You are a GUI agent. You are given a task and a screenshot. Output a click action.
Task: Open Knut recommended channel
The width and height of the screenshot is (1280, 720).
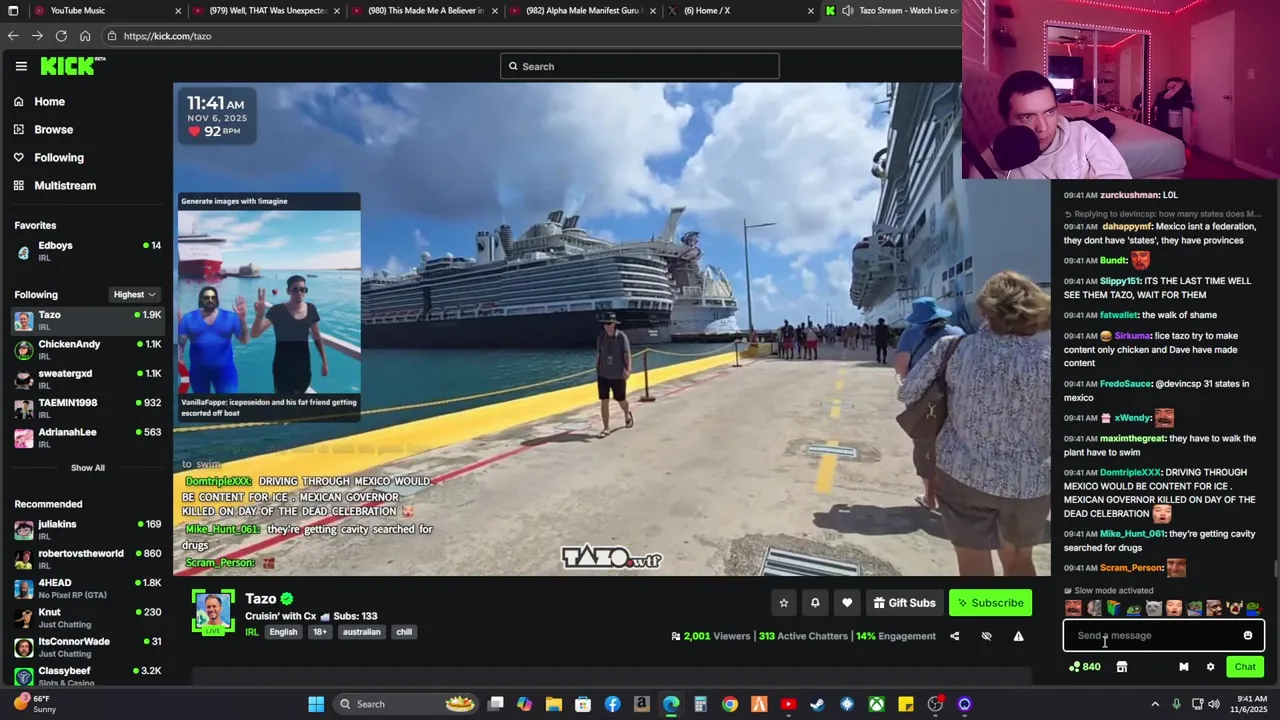87,617
